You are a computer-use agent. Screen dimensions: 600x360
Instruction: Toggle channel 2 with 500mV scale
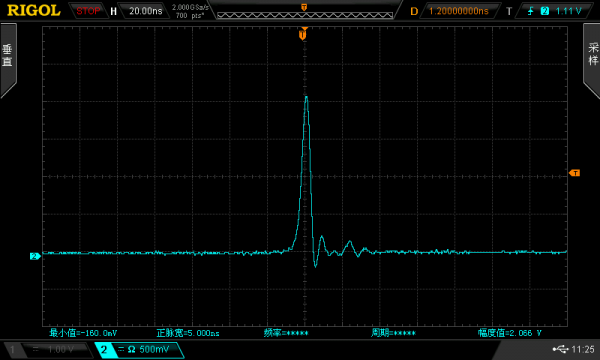tap(139, 349)
